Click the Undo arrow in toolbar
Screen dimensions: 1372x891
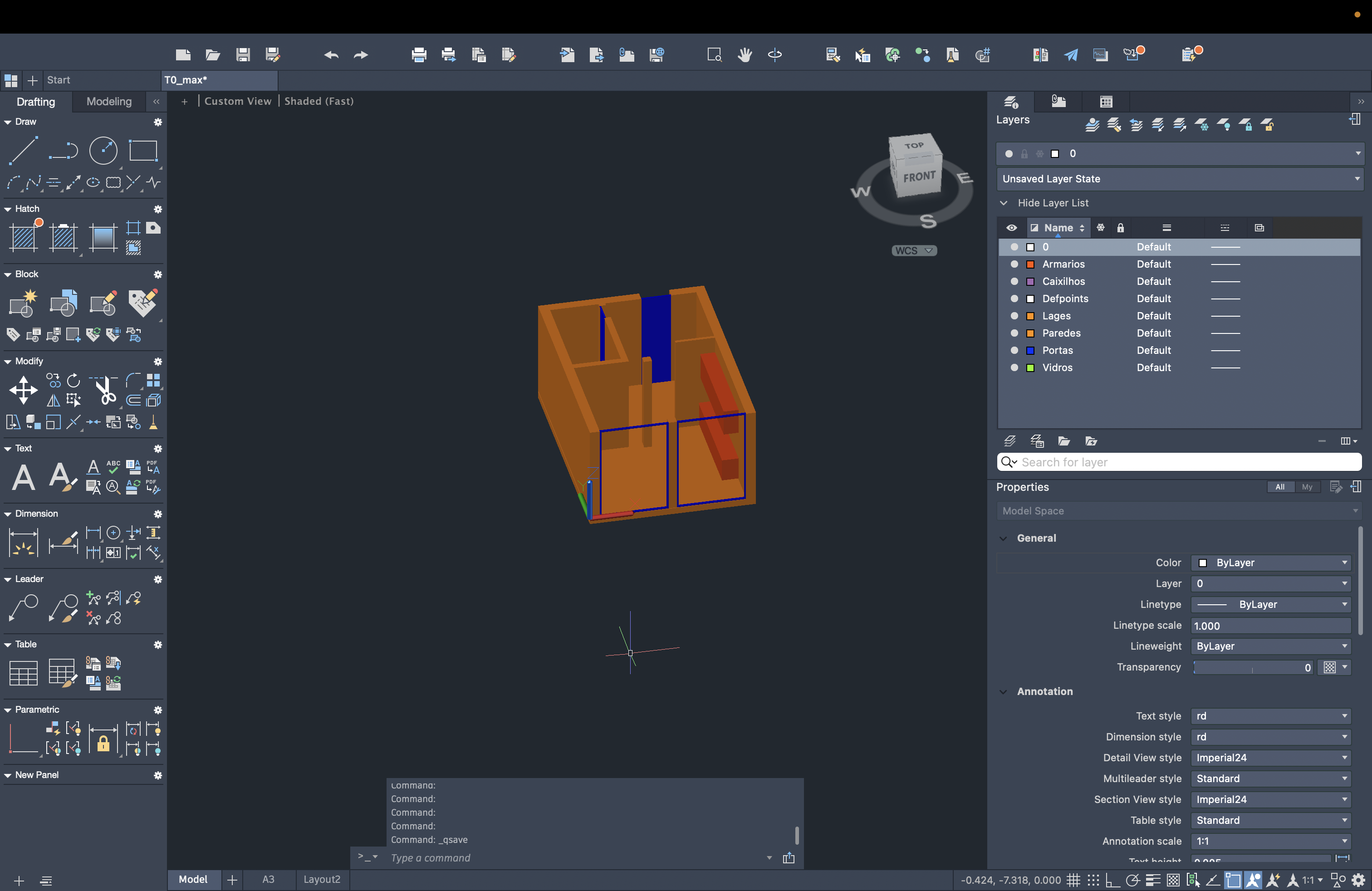[331, 55]
